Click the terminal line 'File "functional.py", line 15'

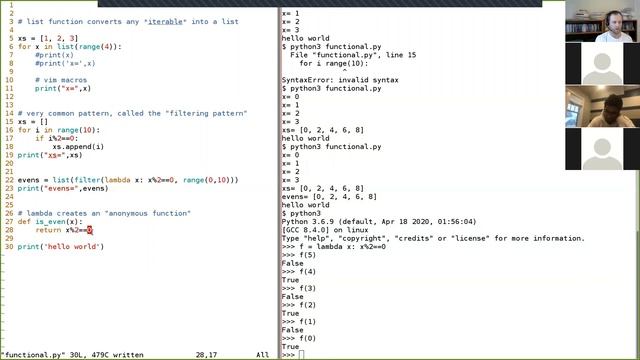(353, 55)
